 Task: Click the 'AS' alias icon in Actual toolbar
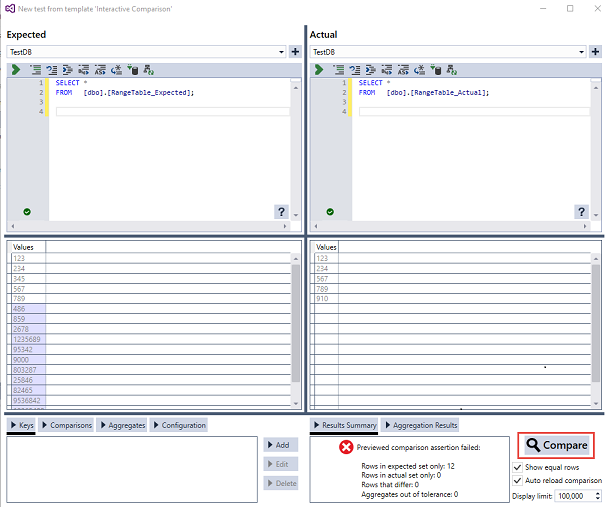403,70
